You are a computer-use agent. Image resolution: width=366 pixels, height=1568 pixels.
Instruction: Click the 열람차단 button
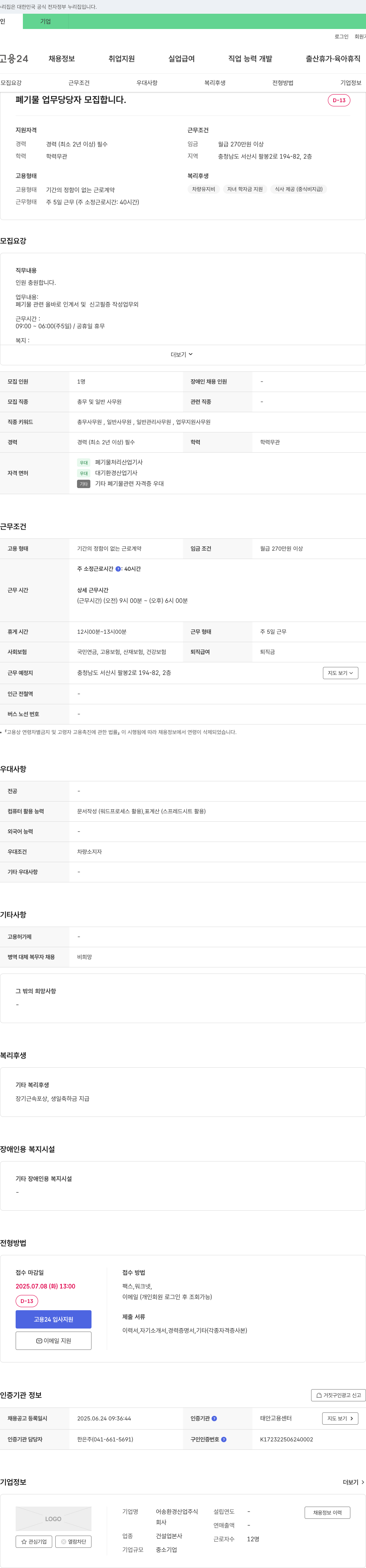click(x=74, y=1542)
